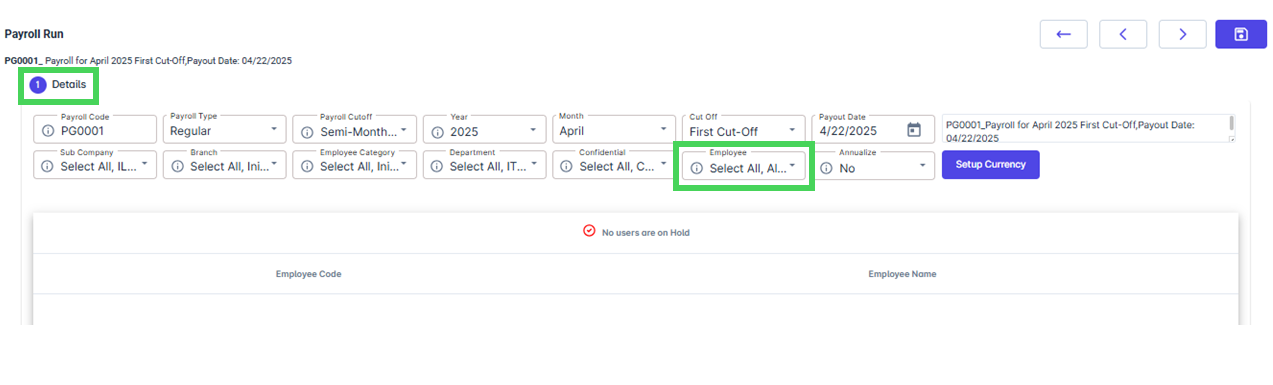This screenshot has height=385, width=1273.
Task: Expand the Payroll Type dropdown
Action: [x=225, y=129]
